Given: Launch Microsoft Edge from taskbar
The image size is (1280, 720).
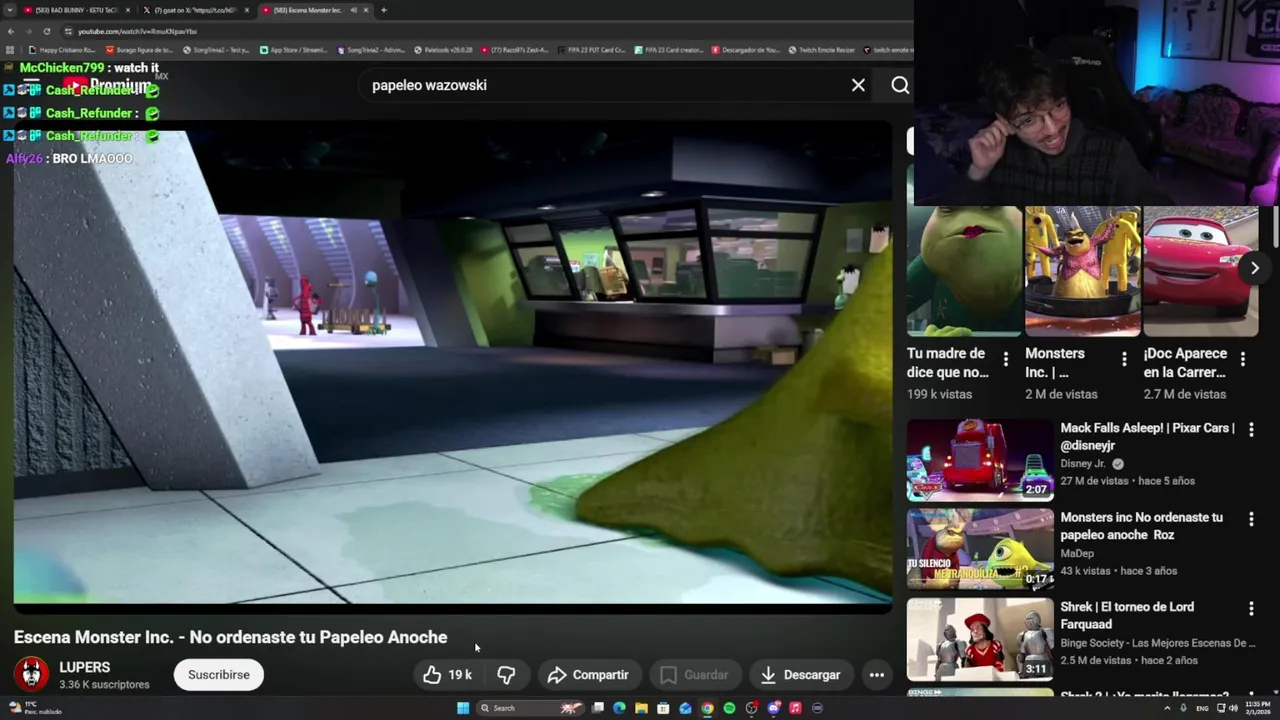Looking at the screenshot, I should (x=619, y=708).
